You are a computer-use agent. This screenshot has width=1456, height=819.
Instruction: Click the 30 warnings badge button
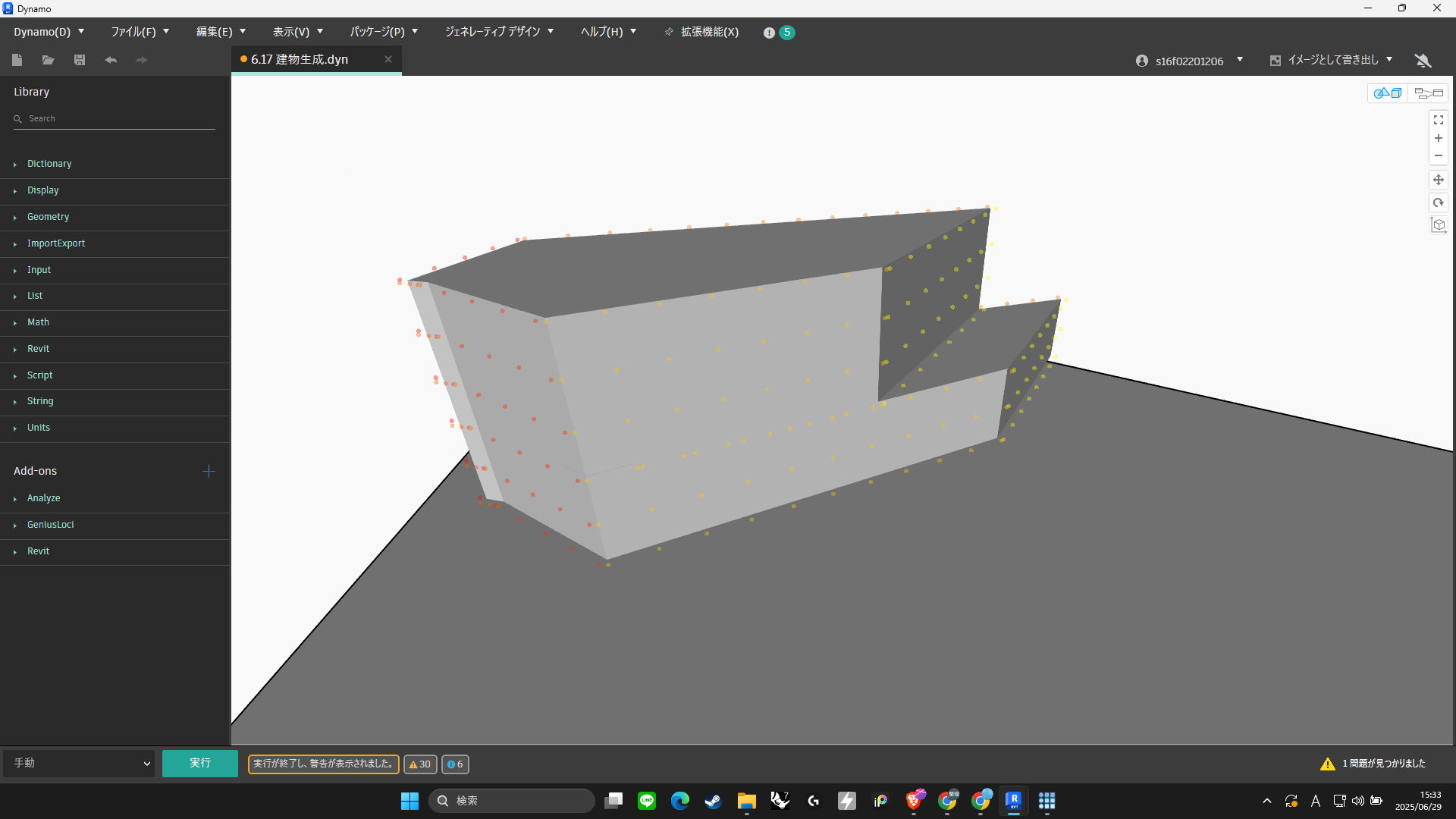point(420,764)
